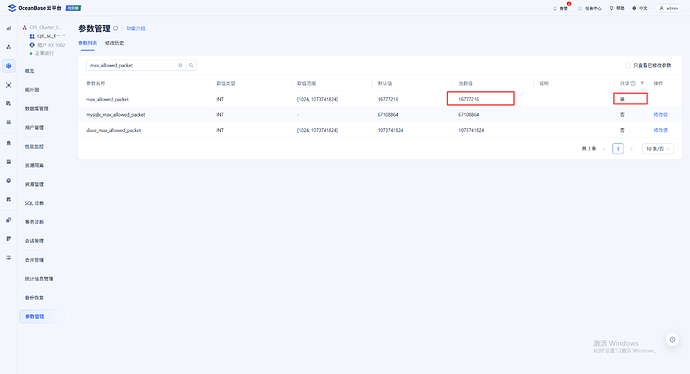Switch to the 参数列表 tab

[x=88, y=43]
